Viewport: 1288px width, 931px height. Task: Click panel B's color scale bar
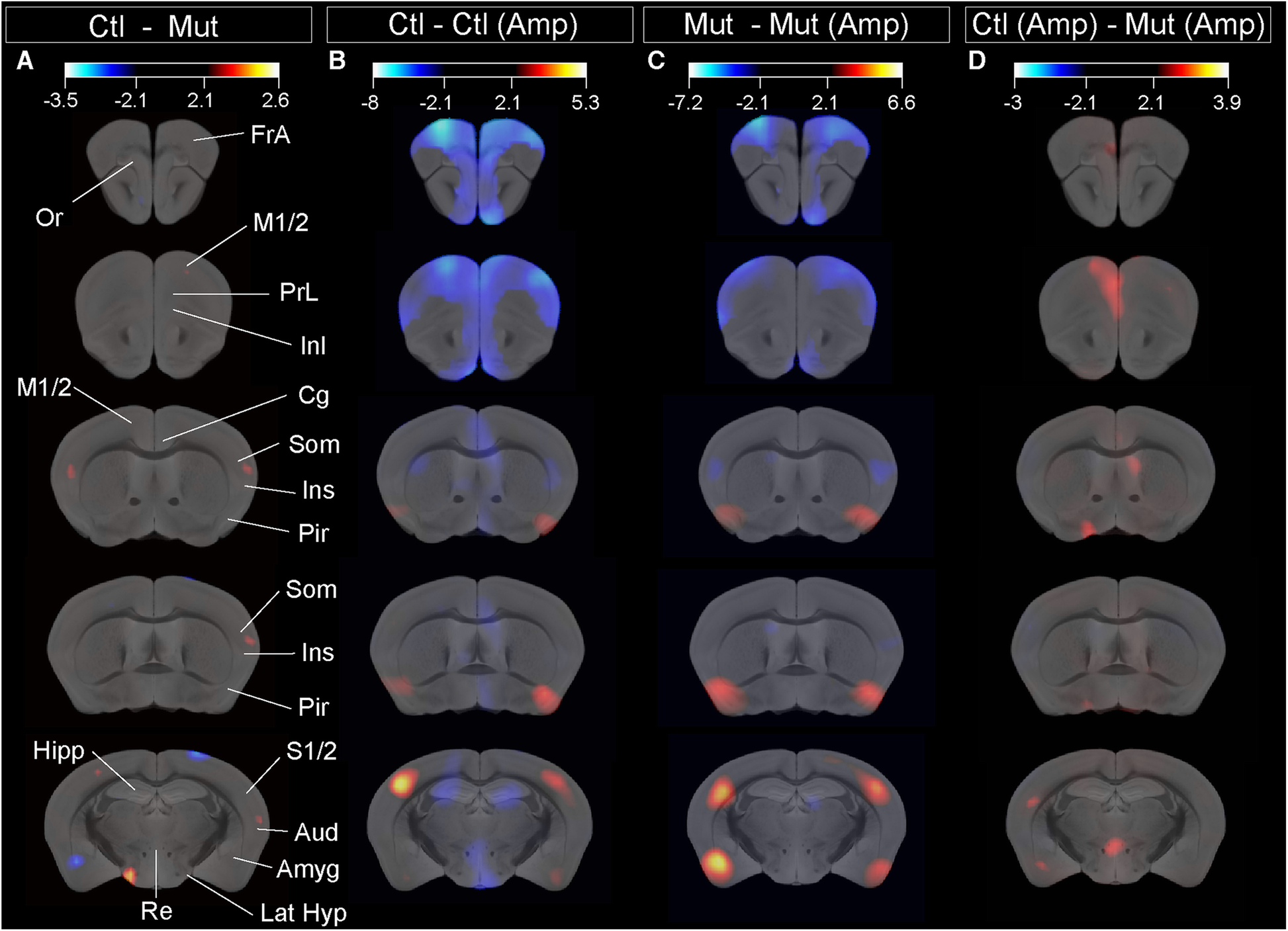click(479, 71)
